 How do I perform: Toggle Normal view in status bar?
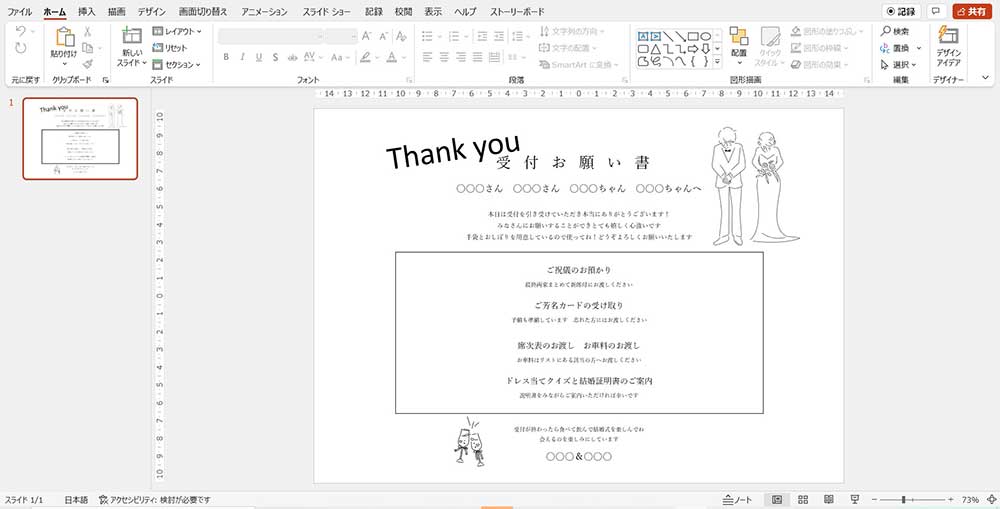pyautogui.click(x=777, y=500)
